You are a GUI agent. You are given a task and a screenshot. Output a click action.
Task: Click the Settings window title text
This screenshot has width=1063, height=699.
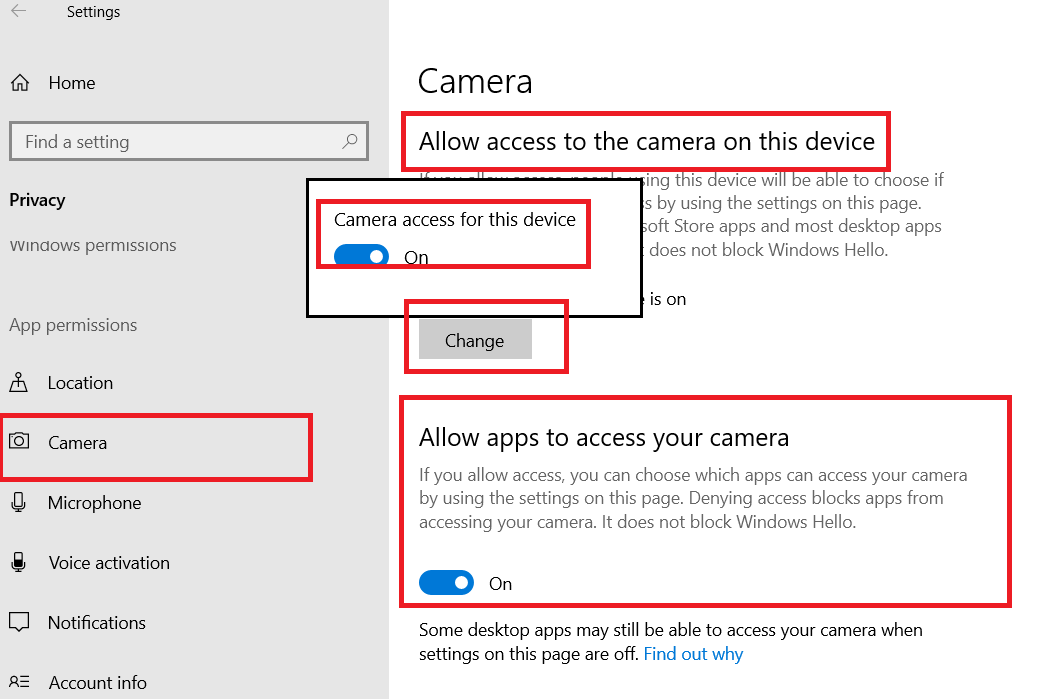(94, 12)
